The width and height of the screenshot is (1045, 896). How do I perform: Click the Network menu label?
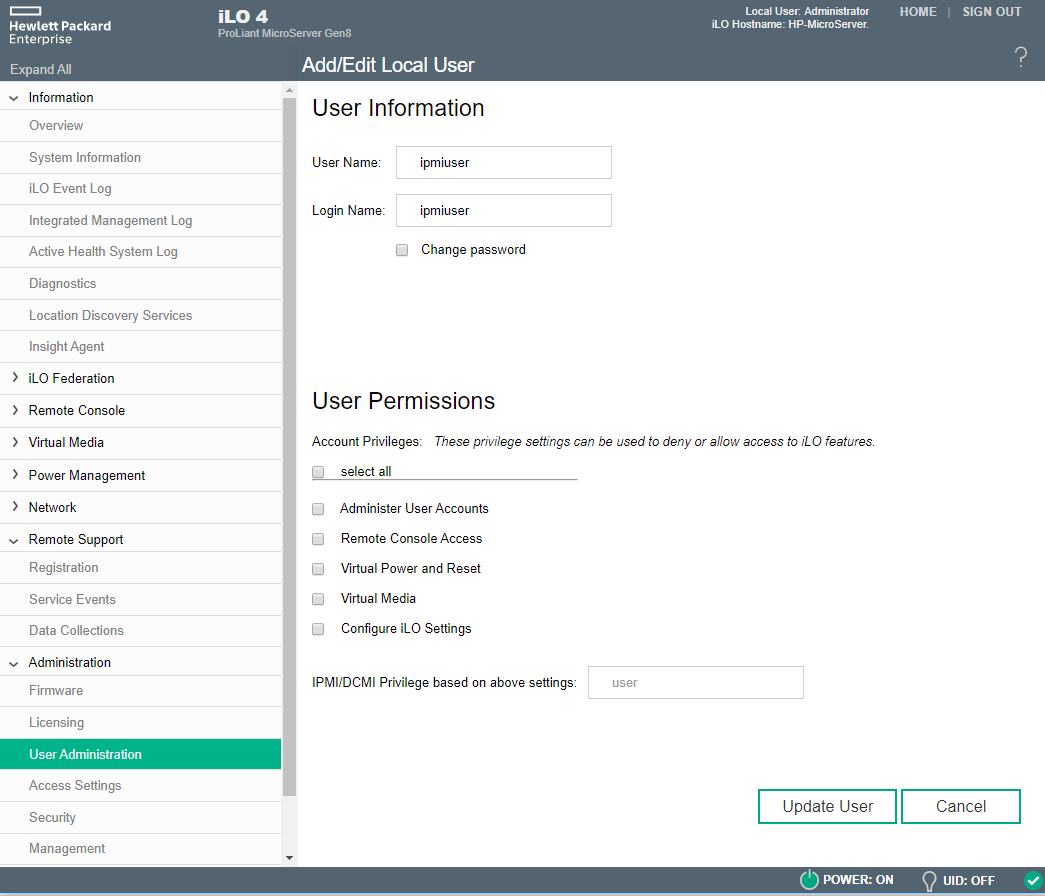[53, 507]
